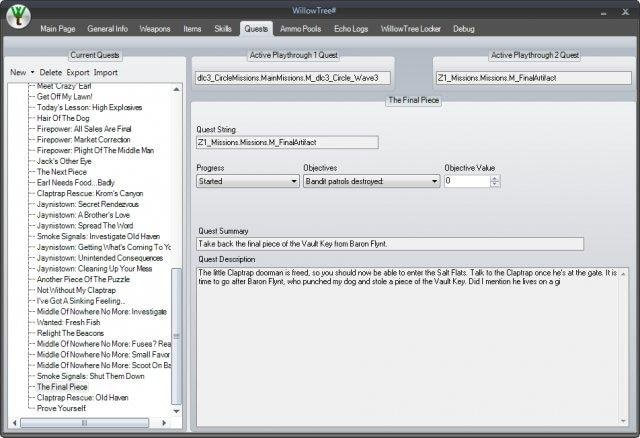Open the Ammo Pools tab
Screen dimensions: 640x438
coord(300,29)
